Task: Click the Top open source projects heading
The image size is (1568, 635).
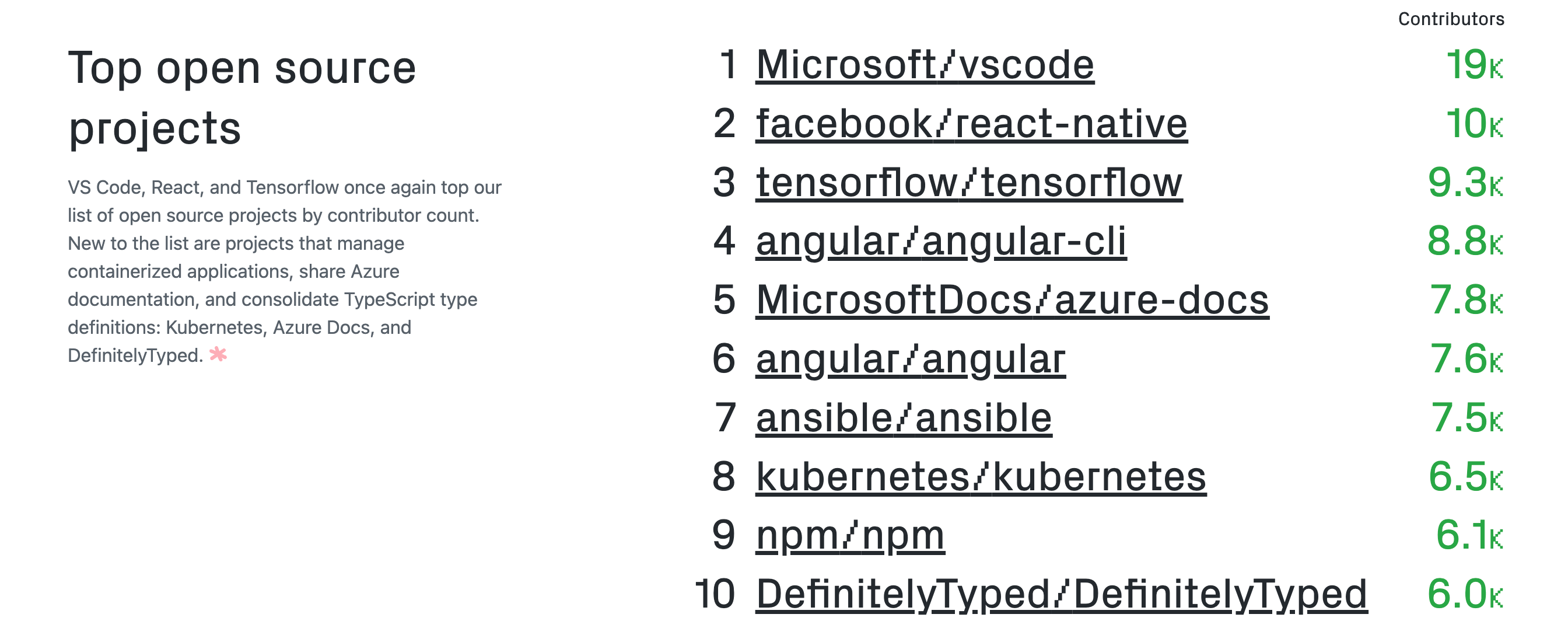Action: [242, 97]
